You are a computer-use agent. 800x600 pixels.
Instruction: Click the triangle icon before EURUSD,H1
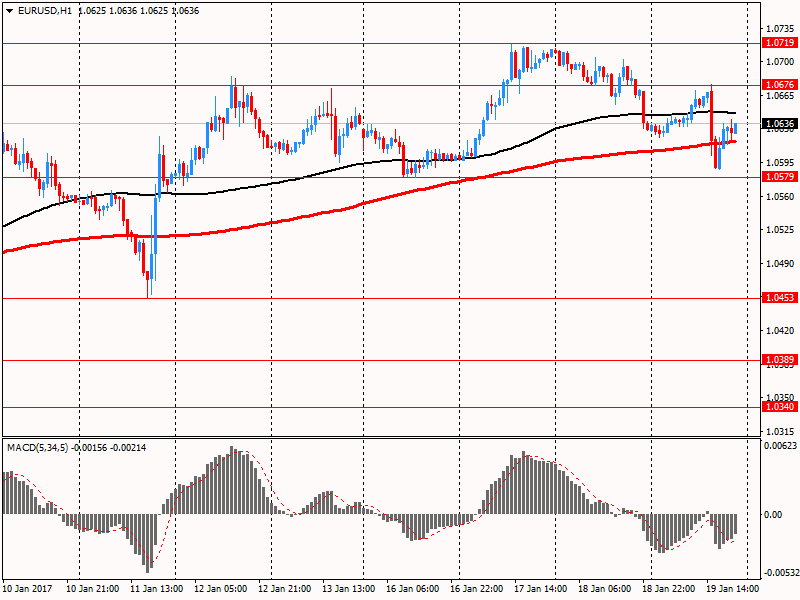click(x=8, y=11)
